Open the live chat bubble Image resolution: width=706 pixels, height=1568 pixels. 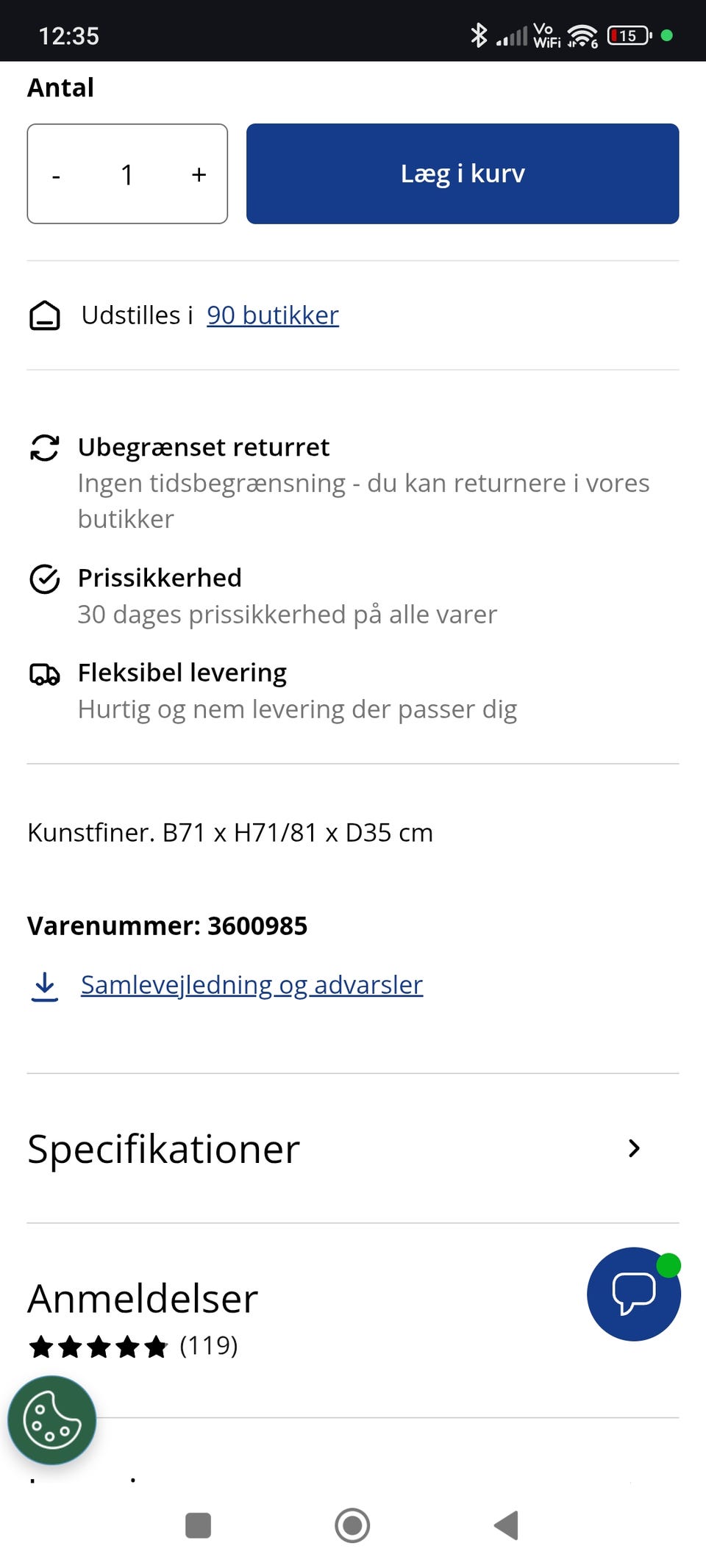coord(633,1294)
